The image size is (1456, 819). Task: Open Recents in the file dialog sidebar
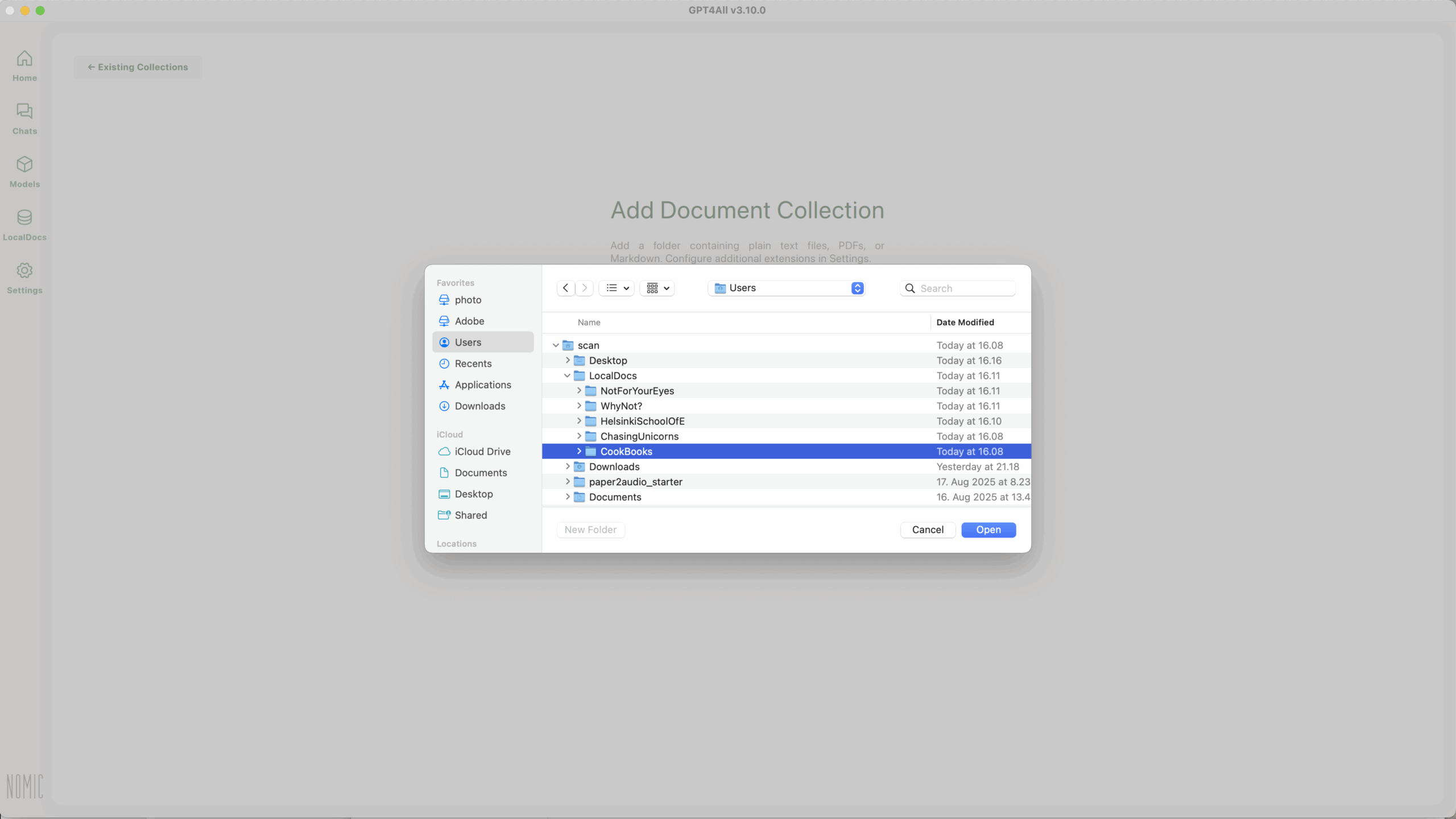point(483,363)
